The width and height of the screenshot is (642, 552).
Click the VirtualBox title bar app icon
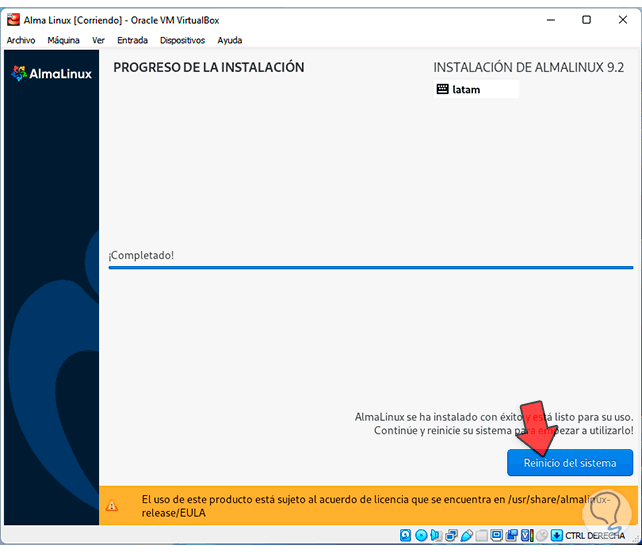point(13,20)
